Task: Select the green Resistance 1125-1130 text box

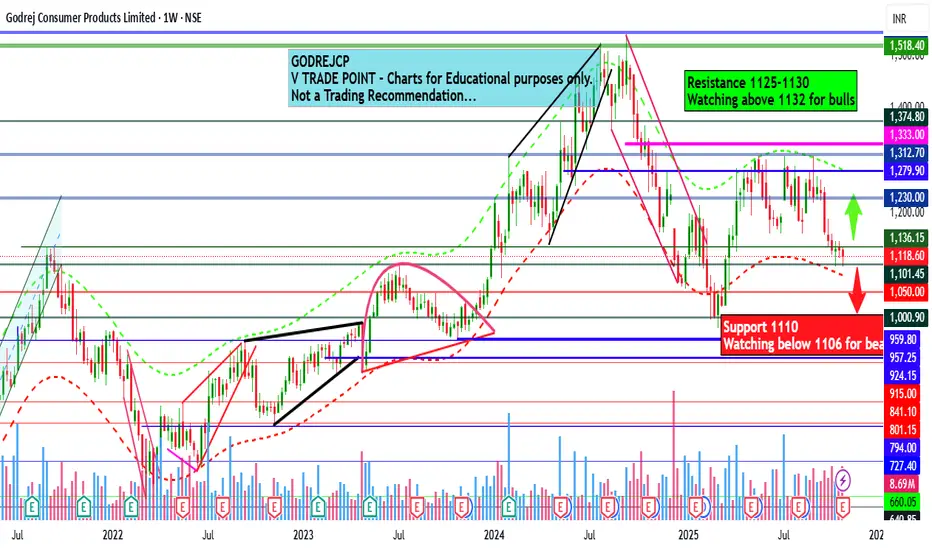Action: click(x=770, y=91)
